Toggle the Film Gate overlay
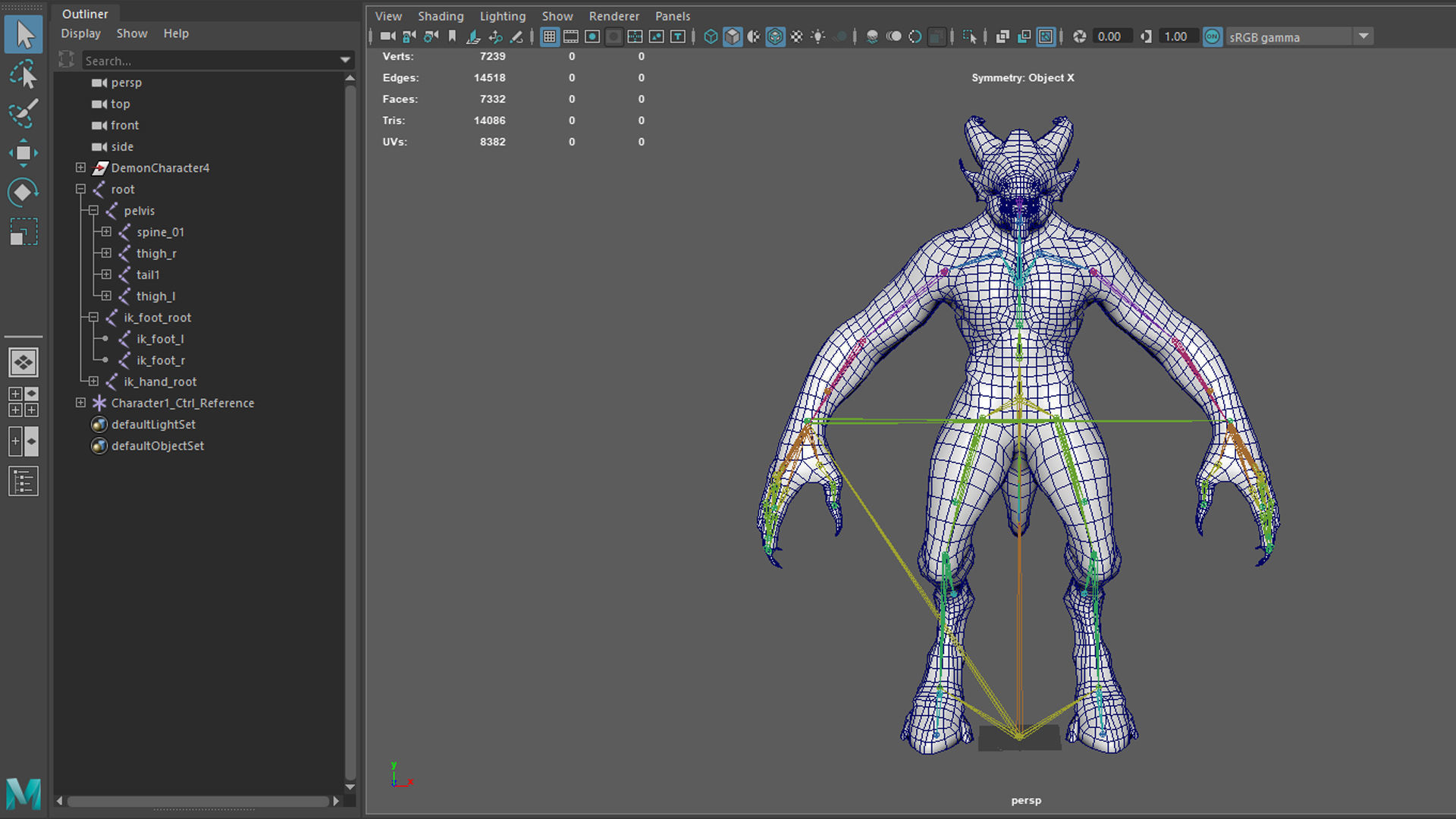1456x819 pixels. point(571,36)
